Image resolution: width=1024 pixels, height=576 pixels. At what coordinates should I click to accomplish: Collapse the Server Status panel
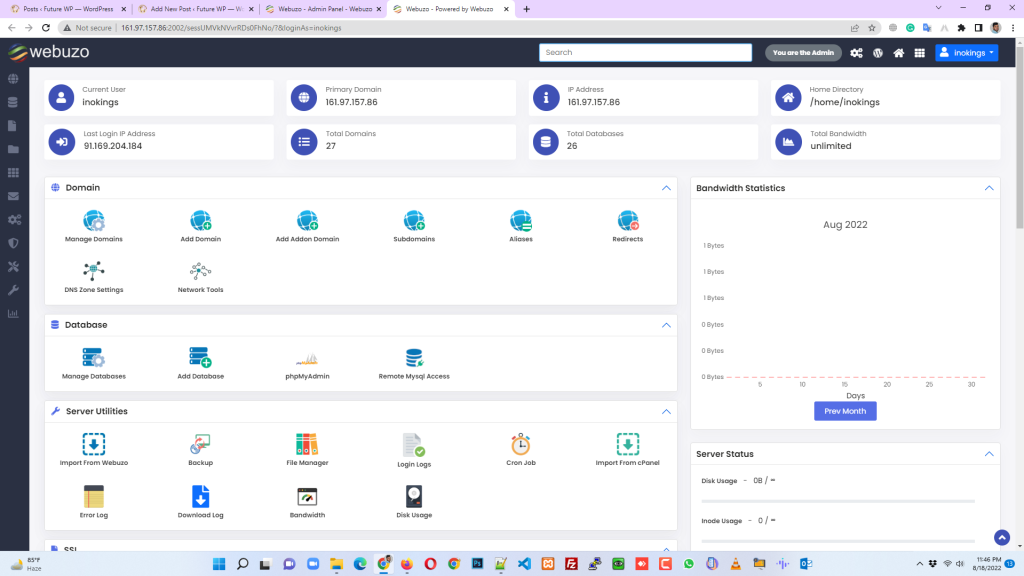click(989, 454)
